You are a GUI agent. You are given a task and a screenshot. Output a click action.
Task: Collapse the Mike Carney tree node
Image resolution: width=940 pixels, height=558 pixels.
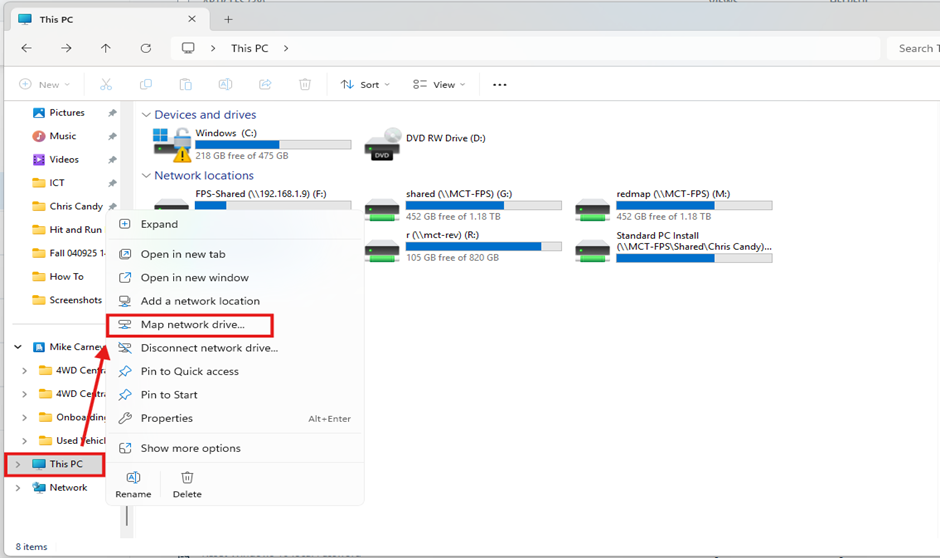18,347
